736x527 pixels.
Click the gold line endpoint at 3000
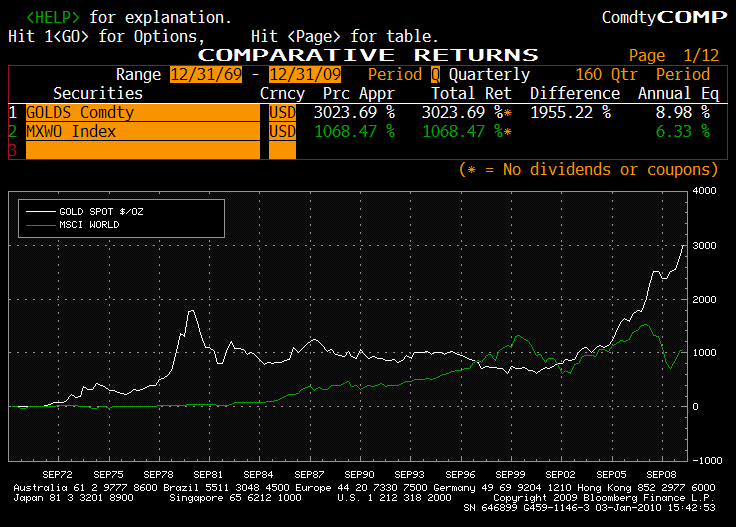click(x=683, y=245)
